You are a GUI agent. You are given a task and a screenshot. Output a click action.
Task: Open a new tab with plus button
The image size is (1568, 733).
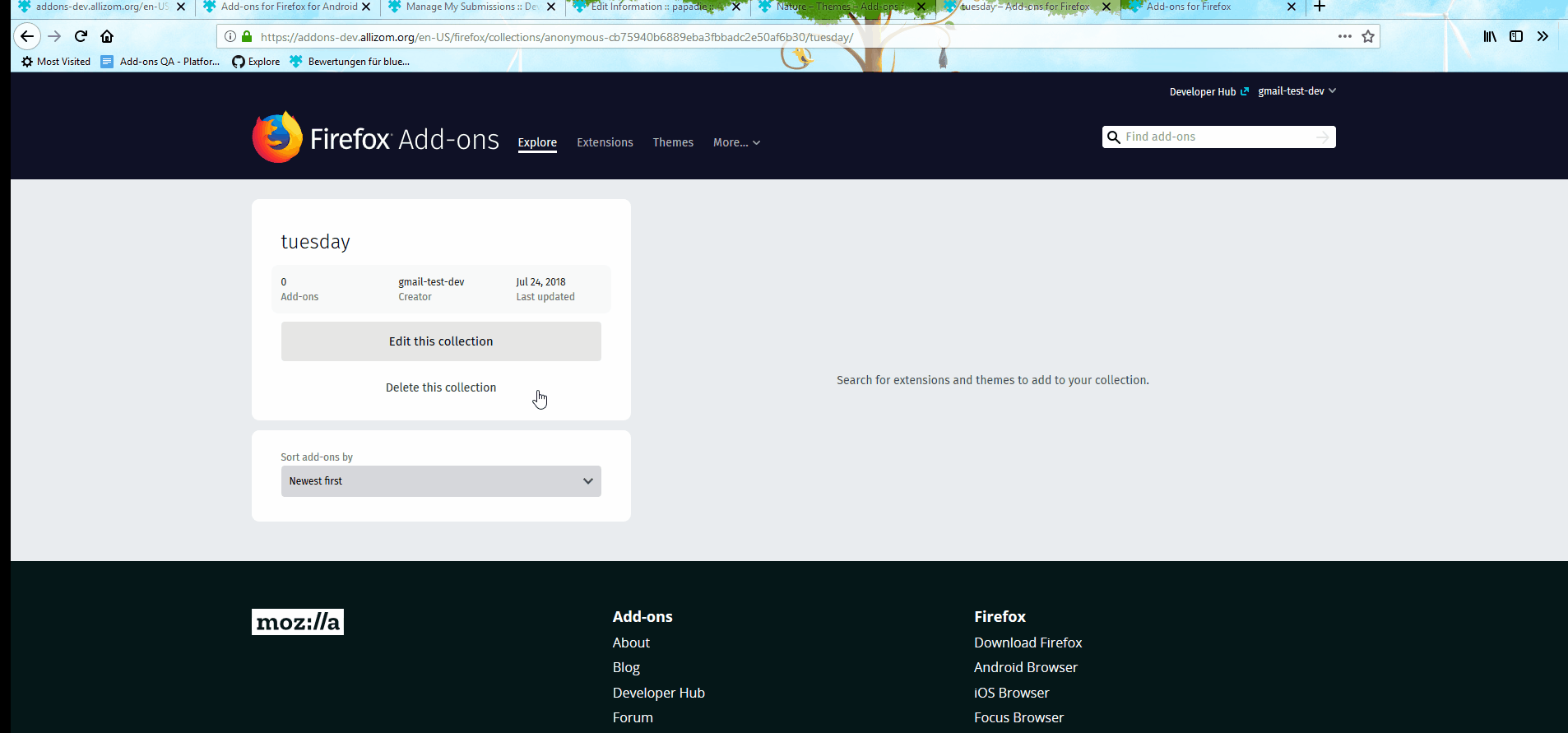pos(1320,7)
